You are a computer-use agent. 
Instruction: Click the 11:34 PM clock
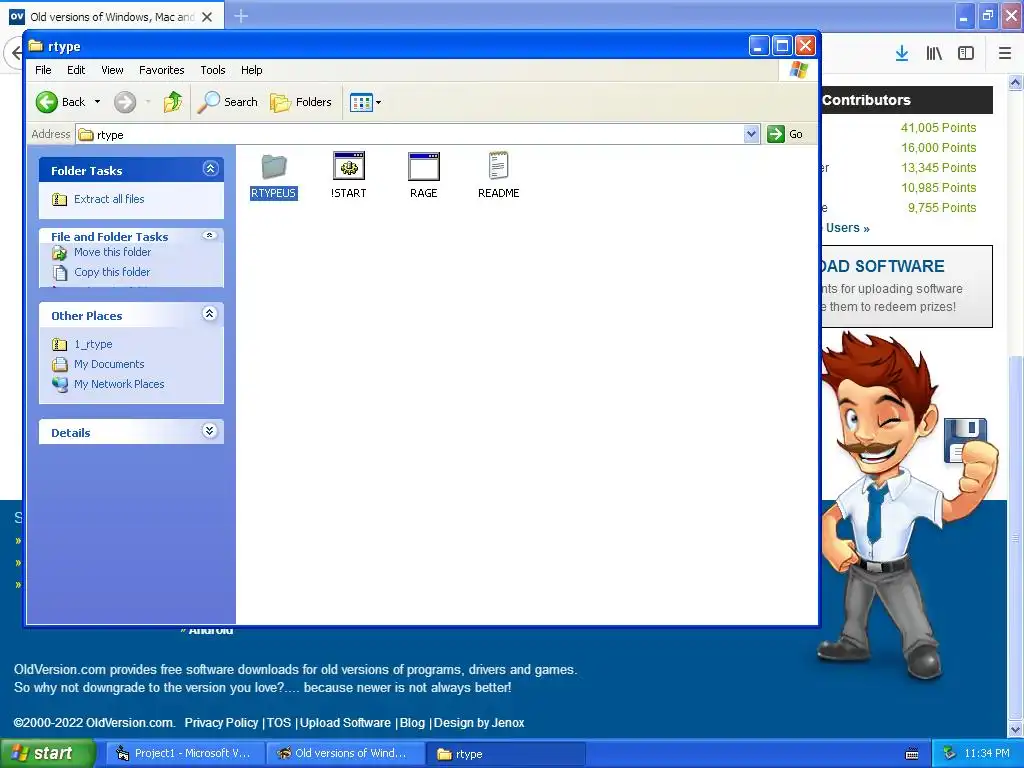[987, 754]
